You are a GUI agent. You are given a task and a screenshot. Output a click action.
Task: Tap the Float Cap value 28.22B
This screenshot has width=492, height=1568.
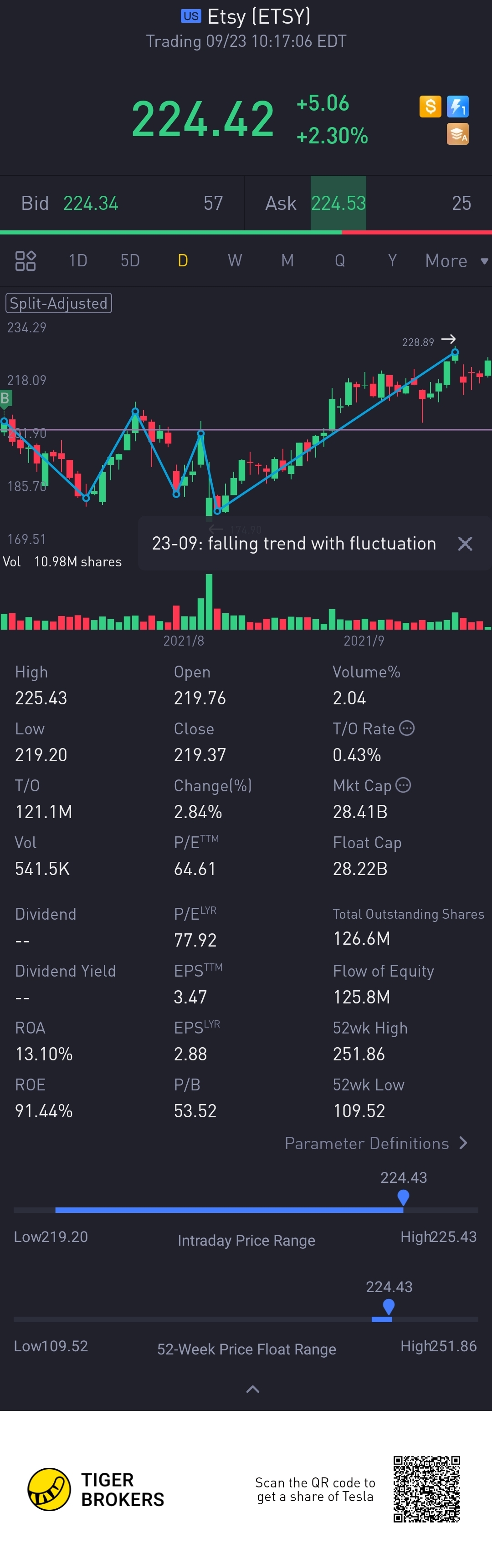click(x=360, y=869)
